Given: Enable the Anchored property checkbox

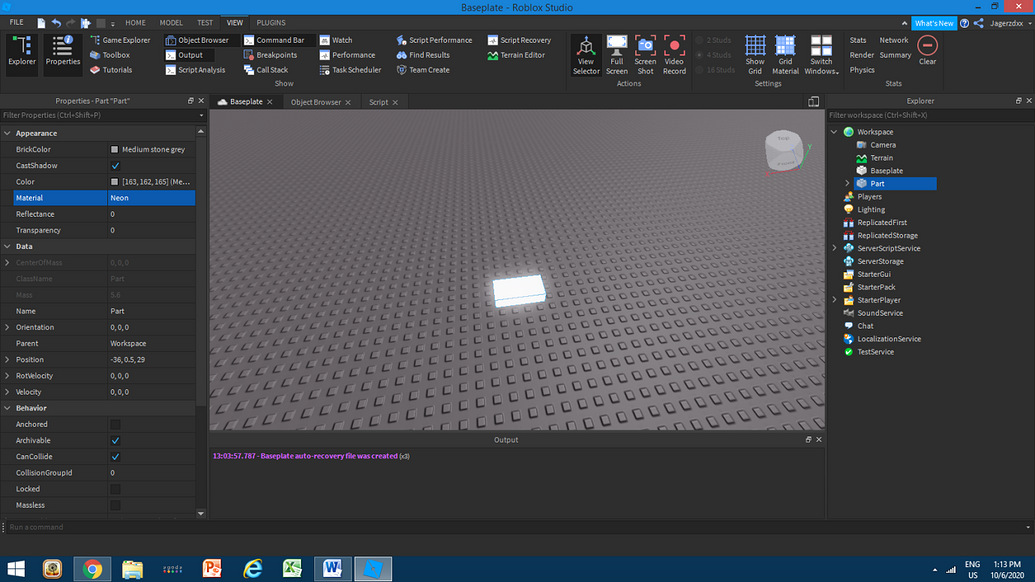Looking at the screenshot, I should (x=115, y=424).
